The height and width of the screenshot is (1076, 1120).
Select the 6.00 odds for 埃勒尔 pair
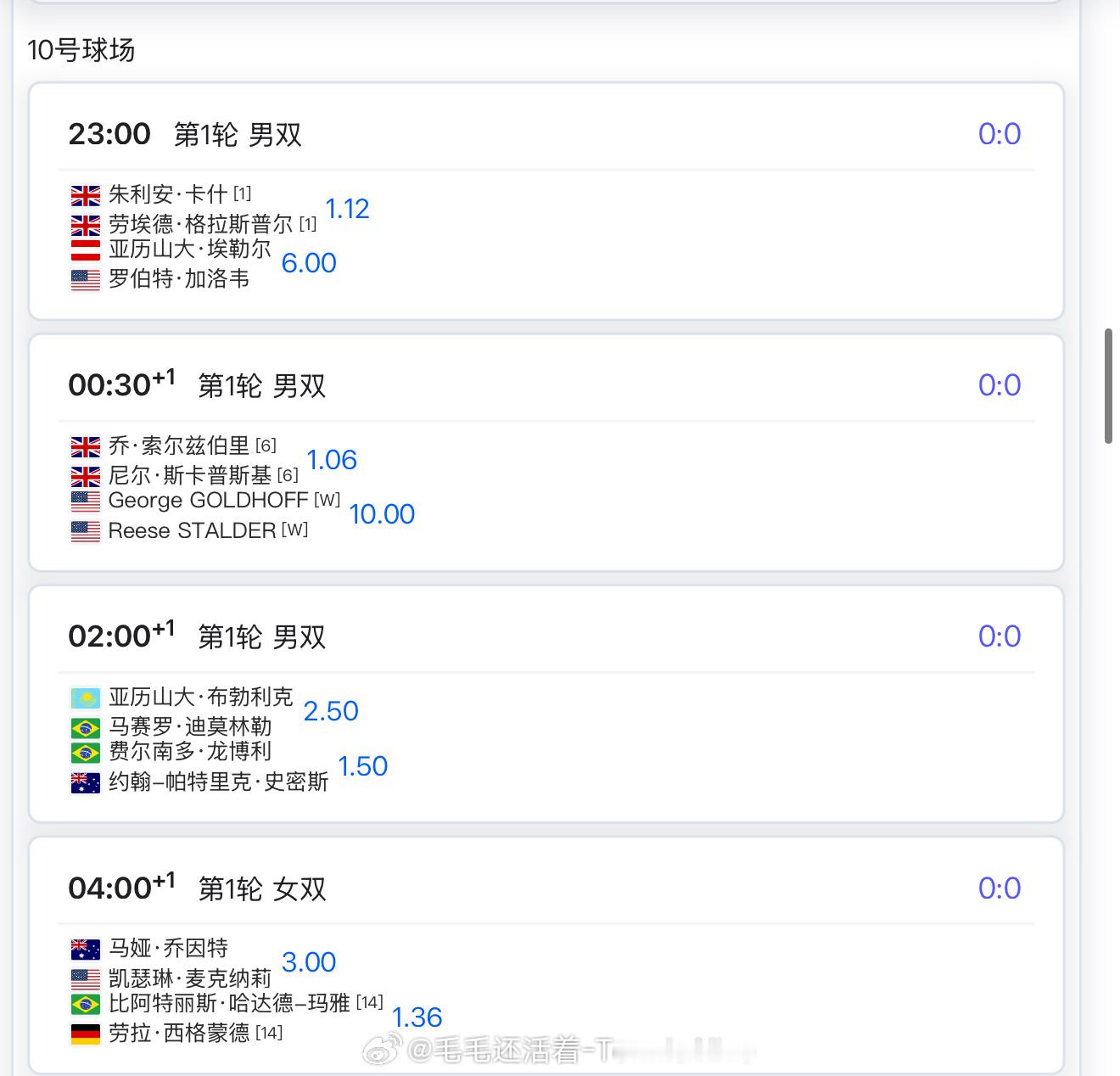tap(309, 263)
